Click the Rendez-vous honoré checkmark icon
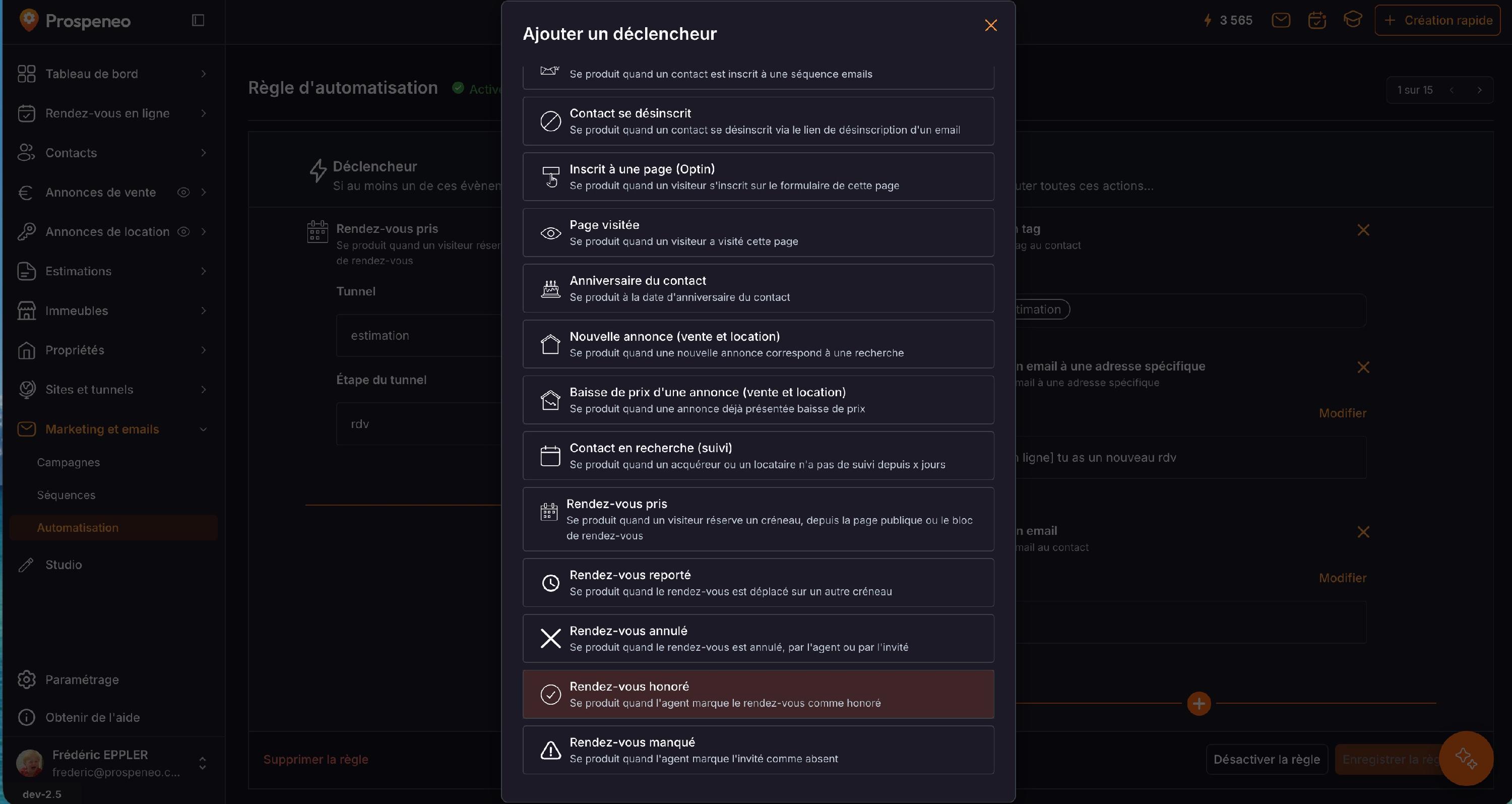Screen dimensions: 1512x804 [x=550, y=694]
